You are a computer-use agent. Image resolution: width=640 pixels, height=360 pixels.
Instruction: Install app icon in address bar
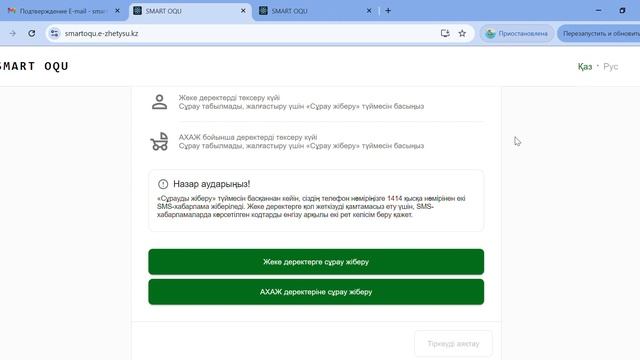click(445, 33)
